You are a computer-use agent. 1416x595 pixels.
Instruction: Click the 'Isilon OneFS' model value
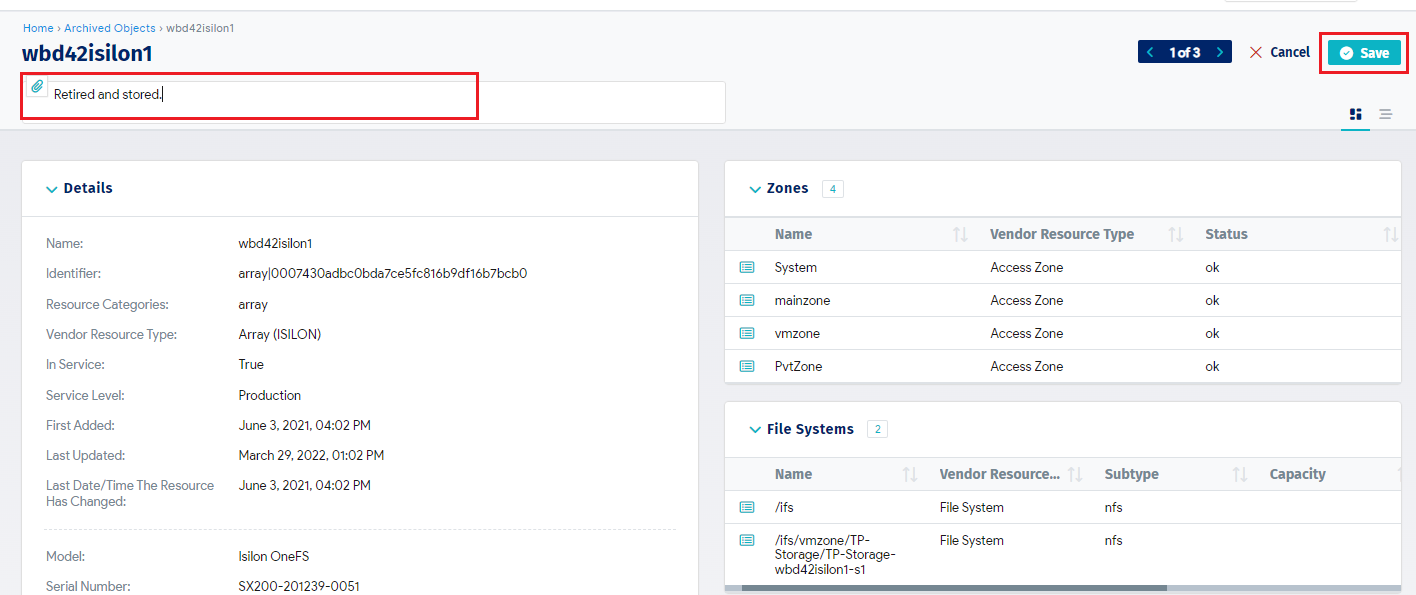coord(274,556)
